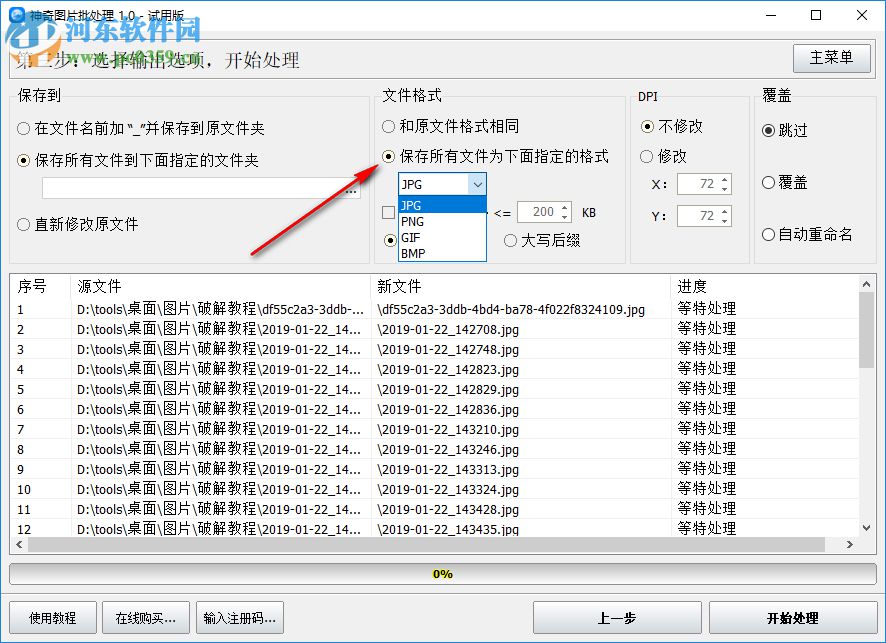The height and width of the screenshot is (643, 886).
Task: Choose JPG from format list
Action: 442,205
